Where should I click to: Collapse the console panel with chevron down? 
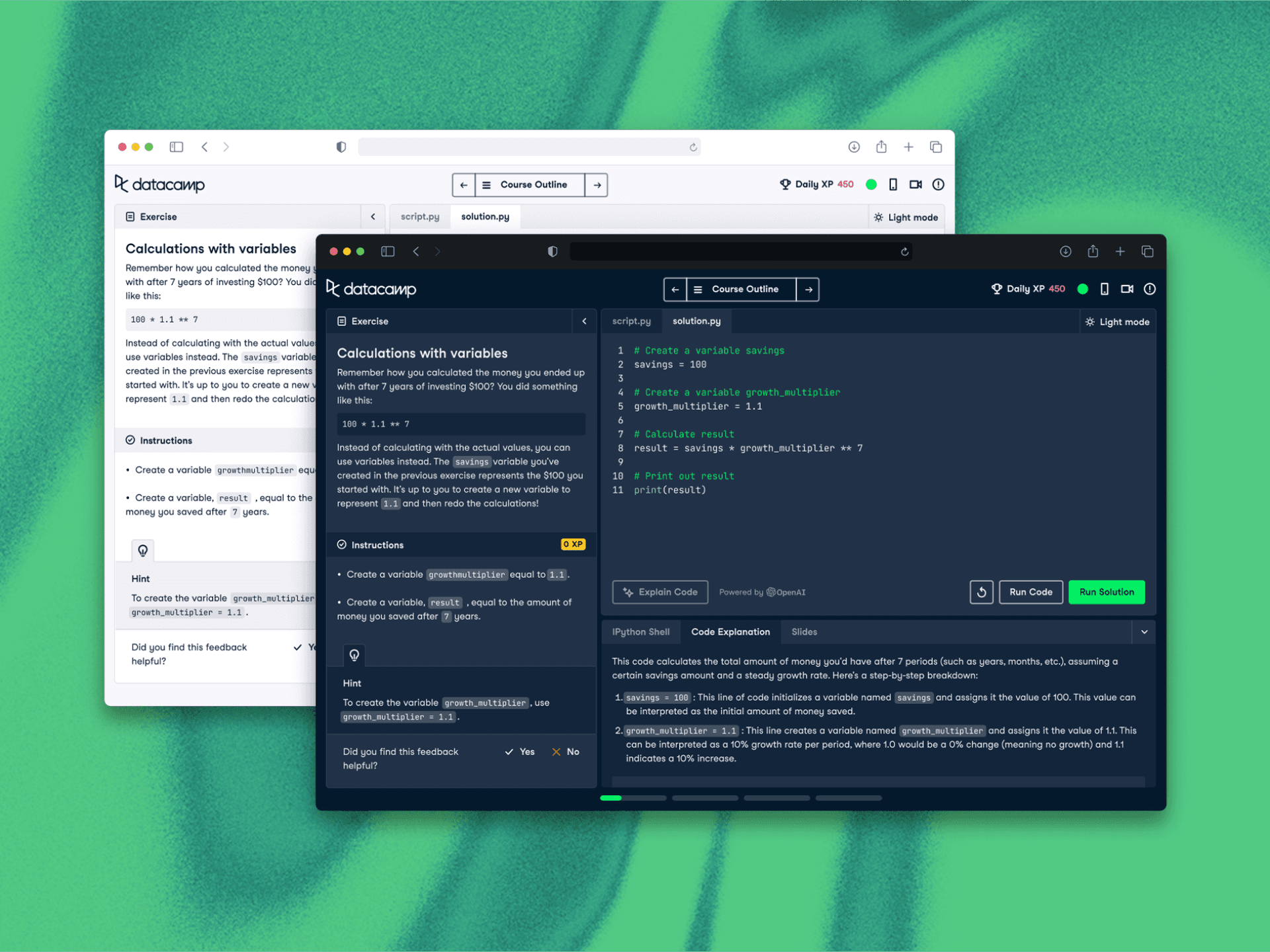[1144, 632]
